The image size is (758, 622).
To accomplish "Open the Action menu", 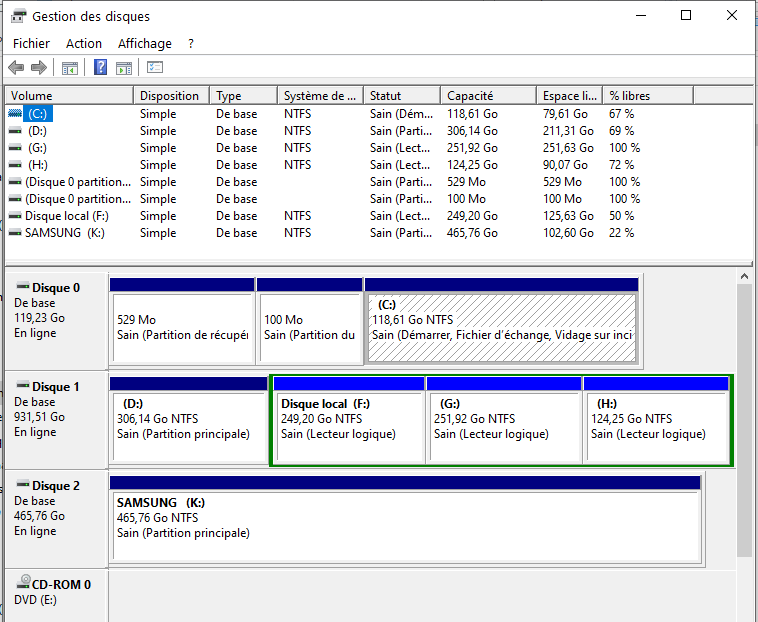I will 84,43.
